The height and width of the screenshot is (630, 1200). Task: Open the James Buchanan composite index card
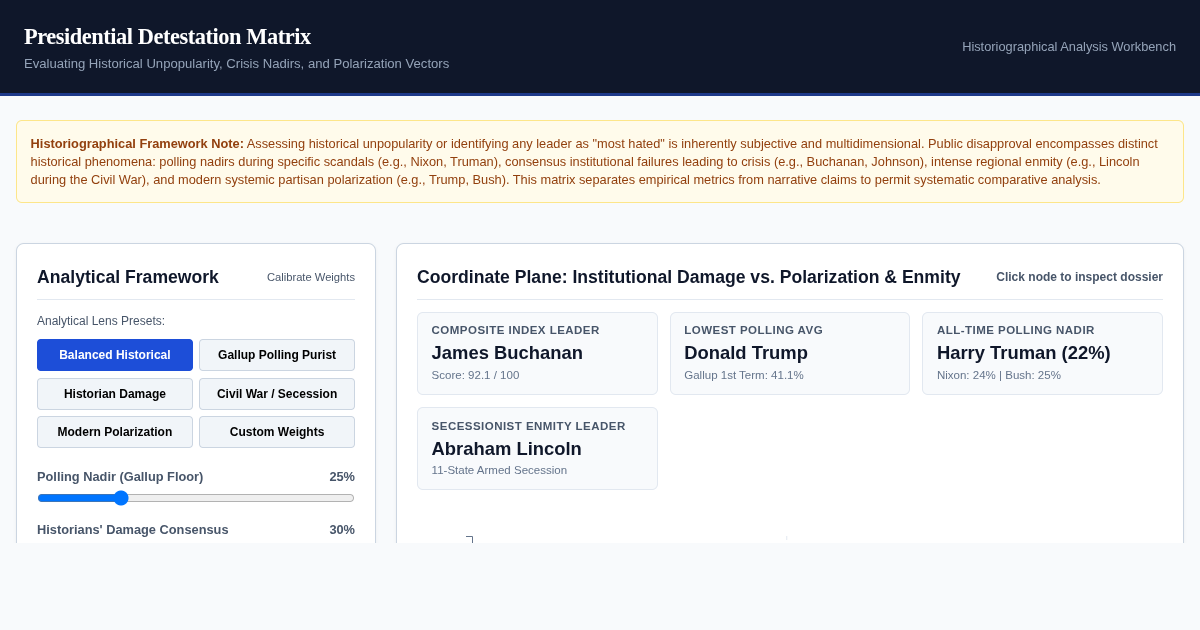coord(537,353)
